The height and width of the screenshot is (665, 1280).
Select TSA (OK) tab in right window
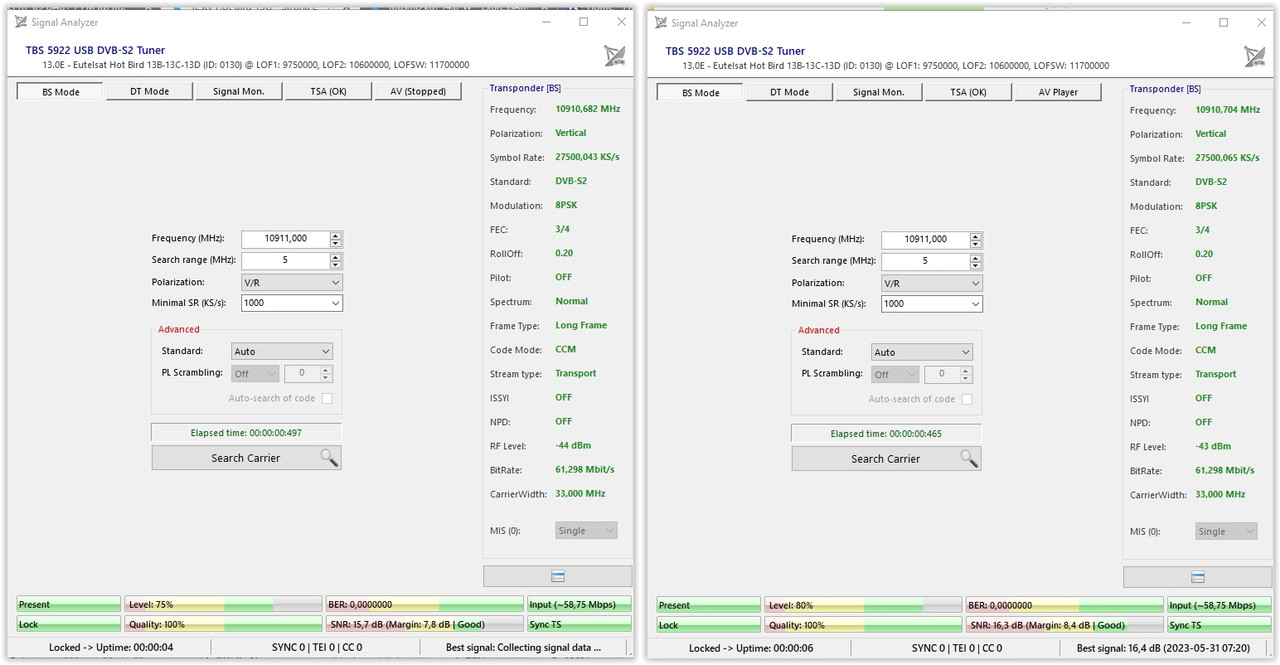[x=968, y=92]
